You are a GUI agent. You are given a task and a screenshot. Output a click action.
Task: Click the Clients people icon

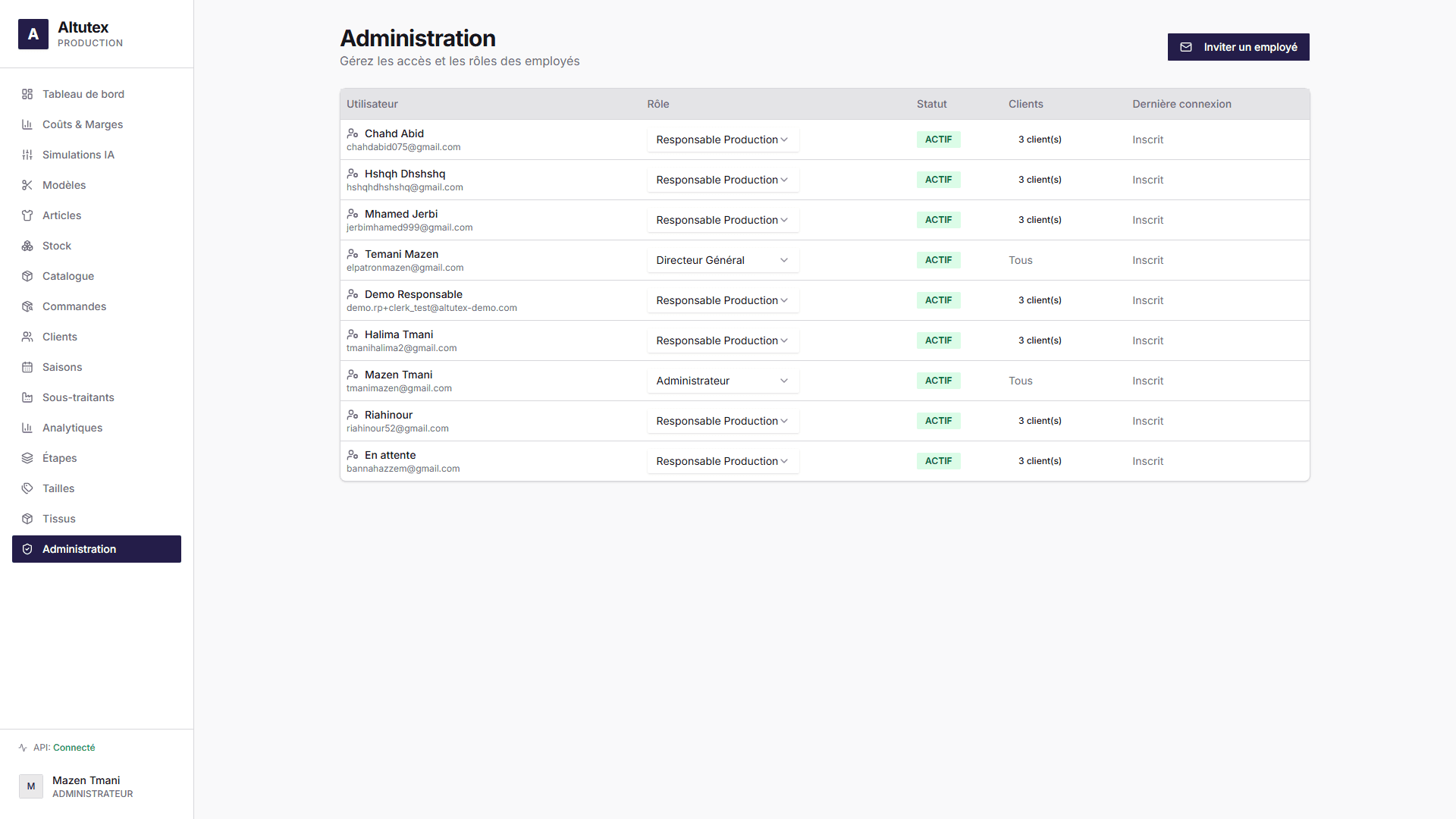click(27, 337)
